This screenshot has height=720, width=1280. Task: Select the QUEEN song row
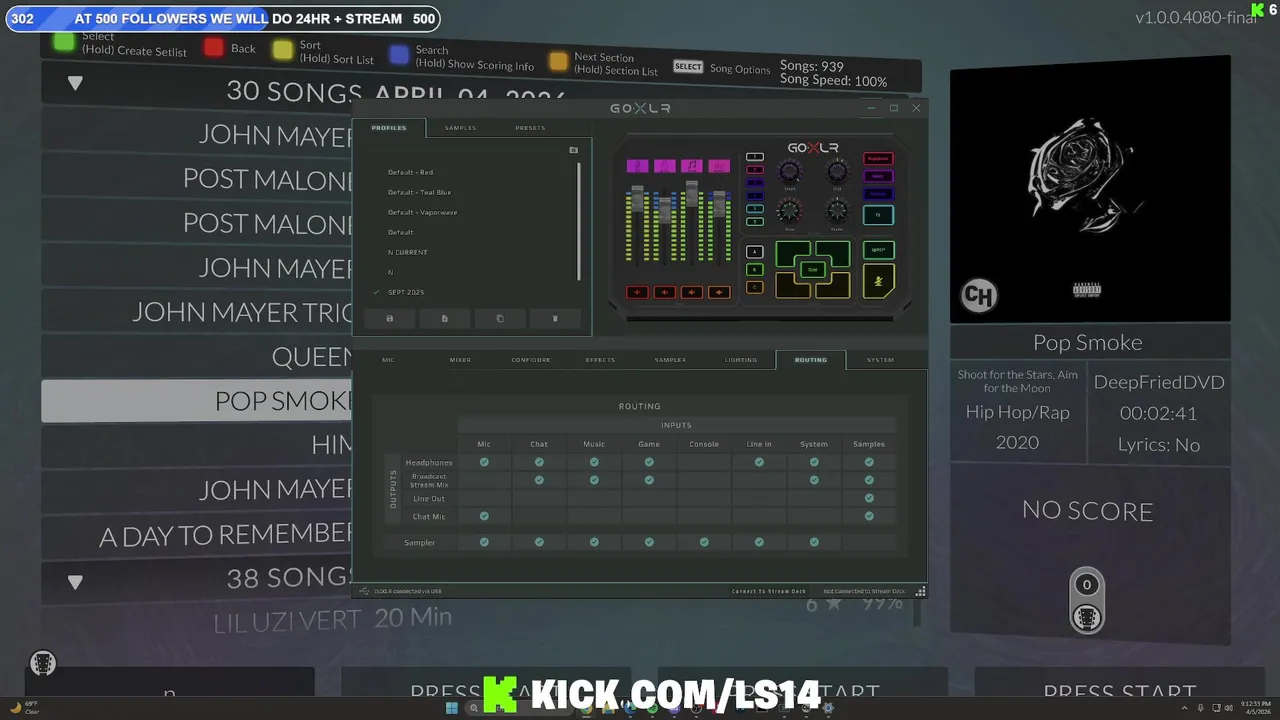196,356
